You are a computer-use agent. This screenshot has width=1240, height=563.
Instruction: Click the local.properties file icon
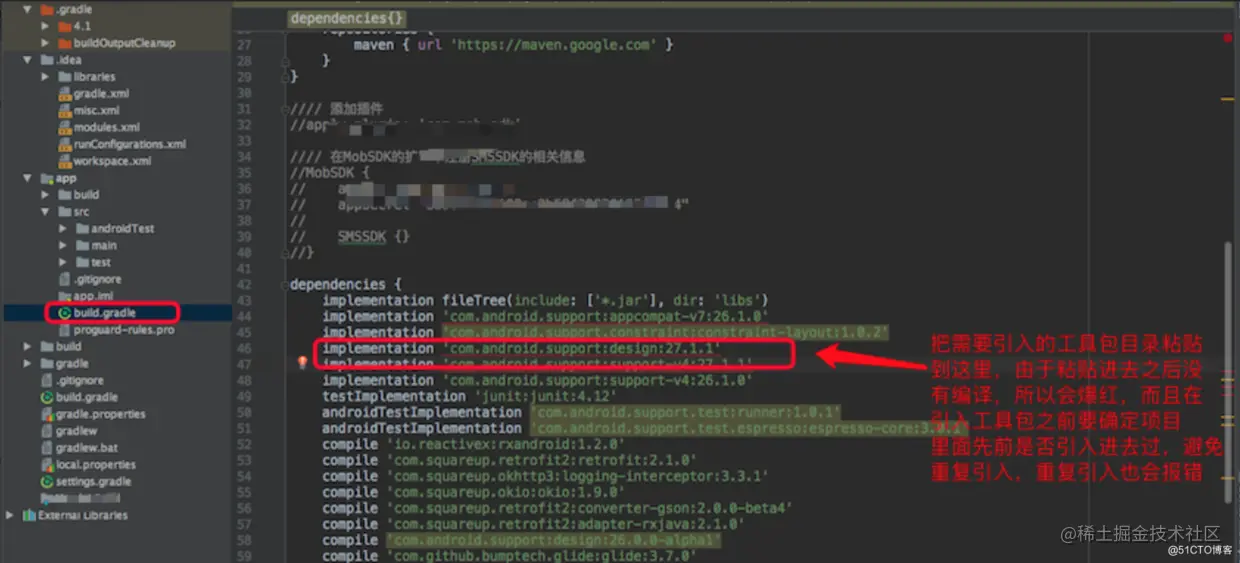[x=47, y=465]
